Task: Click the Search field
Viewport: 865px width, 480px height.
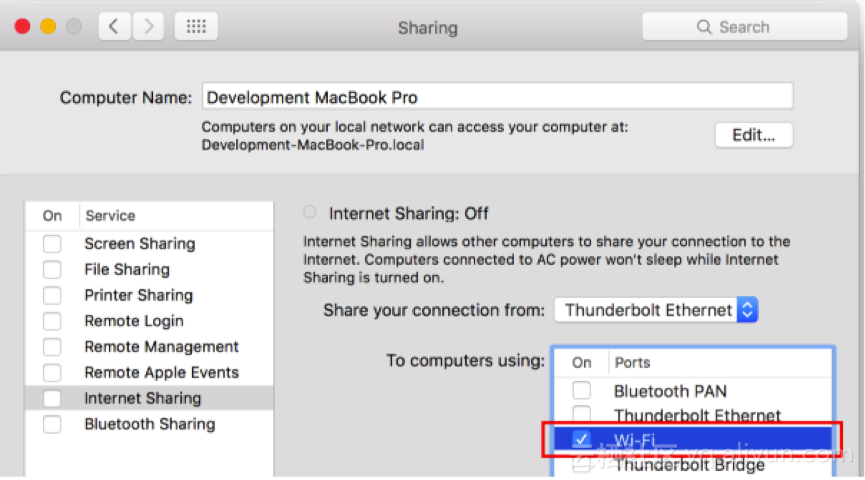Action: (744, 26)
